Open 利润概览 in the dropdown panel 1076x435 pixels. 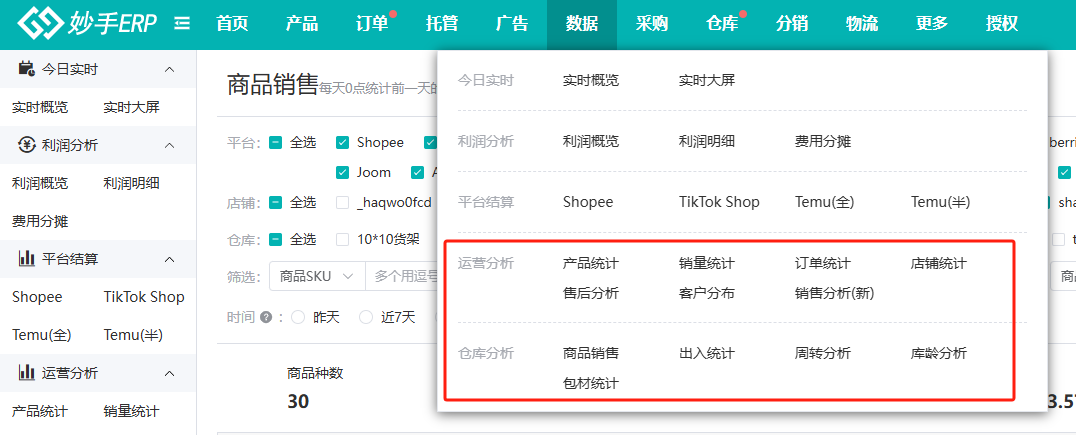point(591,141)
